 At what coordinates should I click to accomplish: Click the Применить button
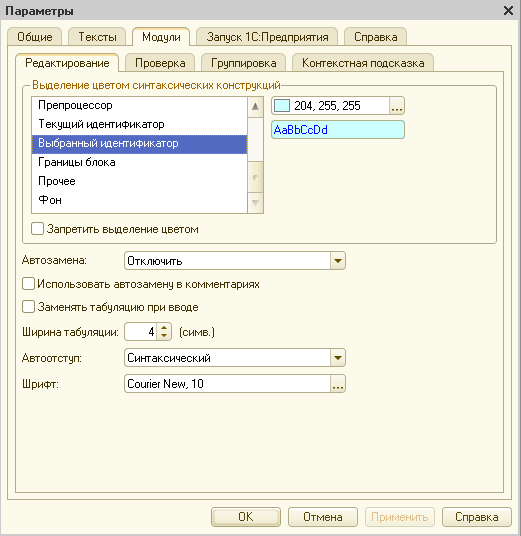[x=400, y=517]
